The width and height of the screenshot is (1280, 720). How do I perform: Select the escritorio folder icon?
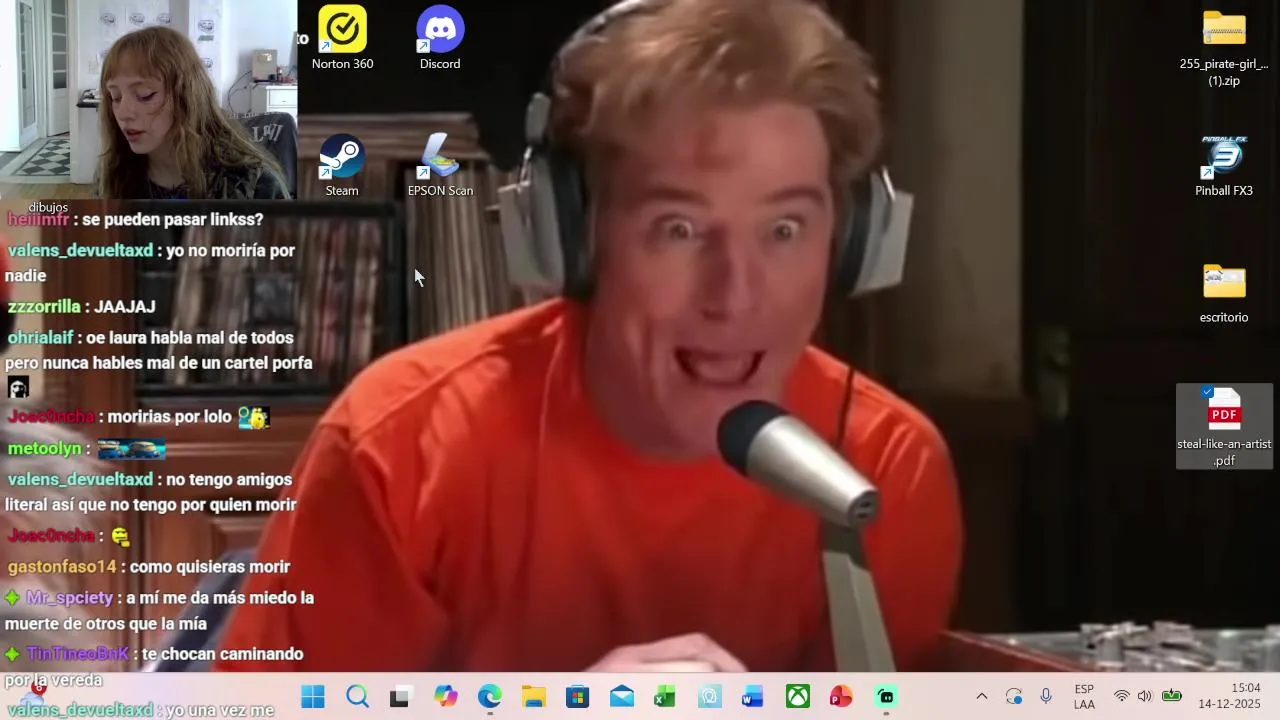point(1224,293)
